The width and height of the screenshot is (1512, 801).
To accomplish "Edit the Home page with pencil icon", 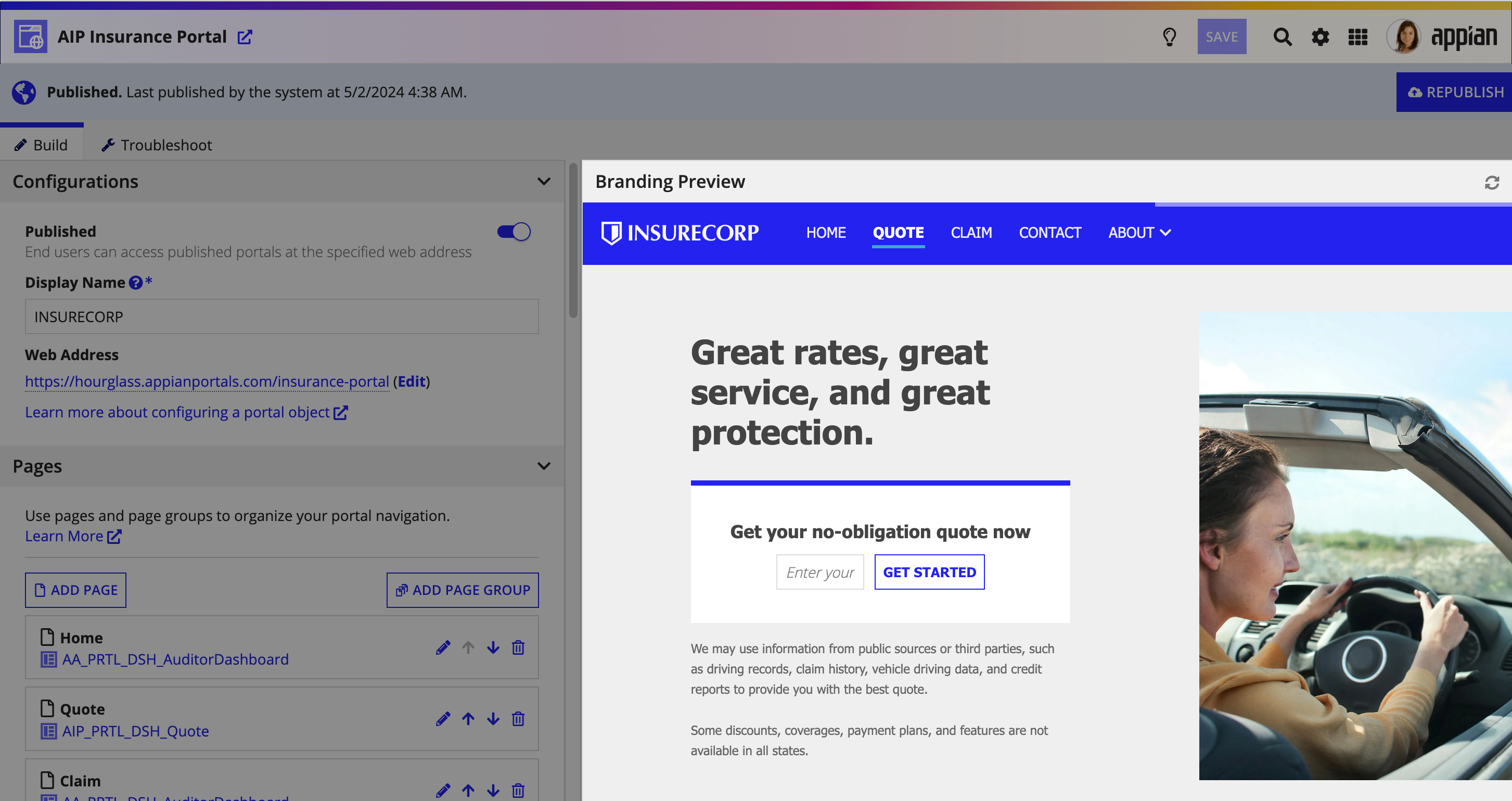I will tap(443, 647).
